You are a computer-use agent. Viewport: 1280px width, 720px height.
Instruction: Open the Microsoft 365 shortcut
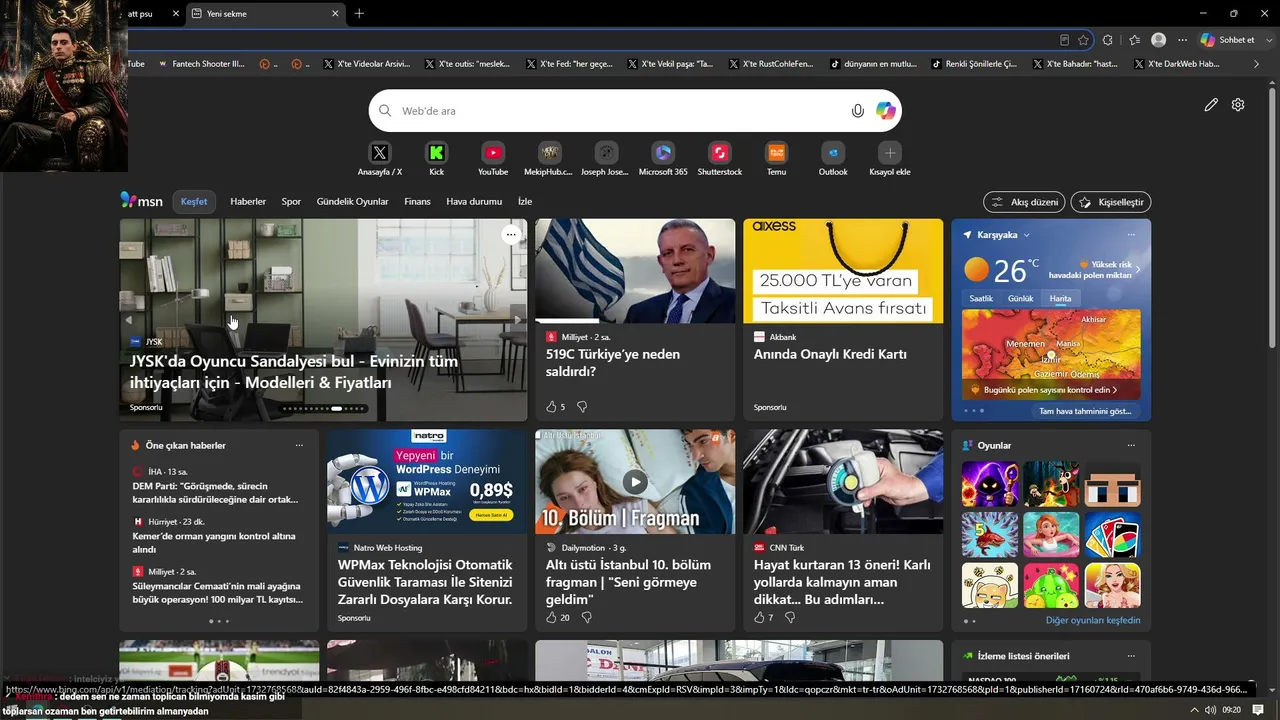tap(663, 158)
